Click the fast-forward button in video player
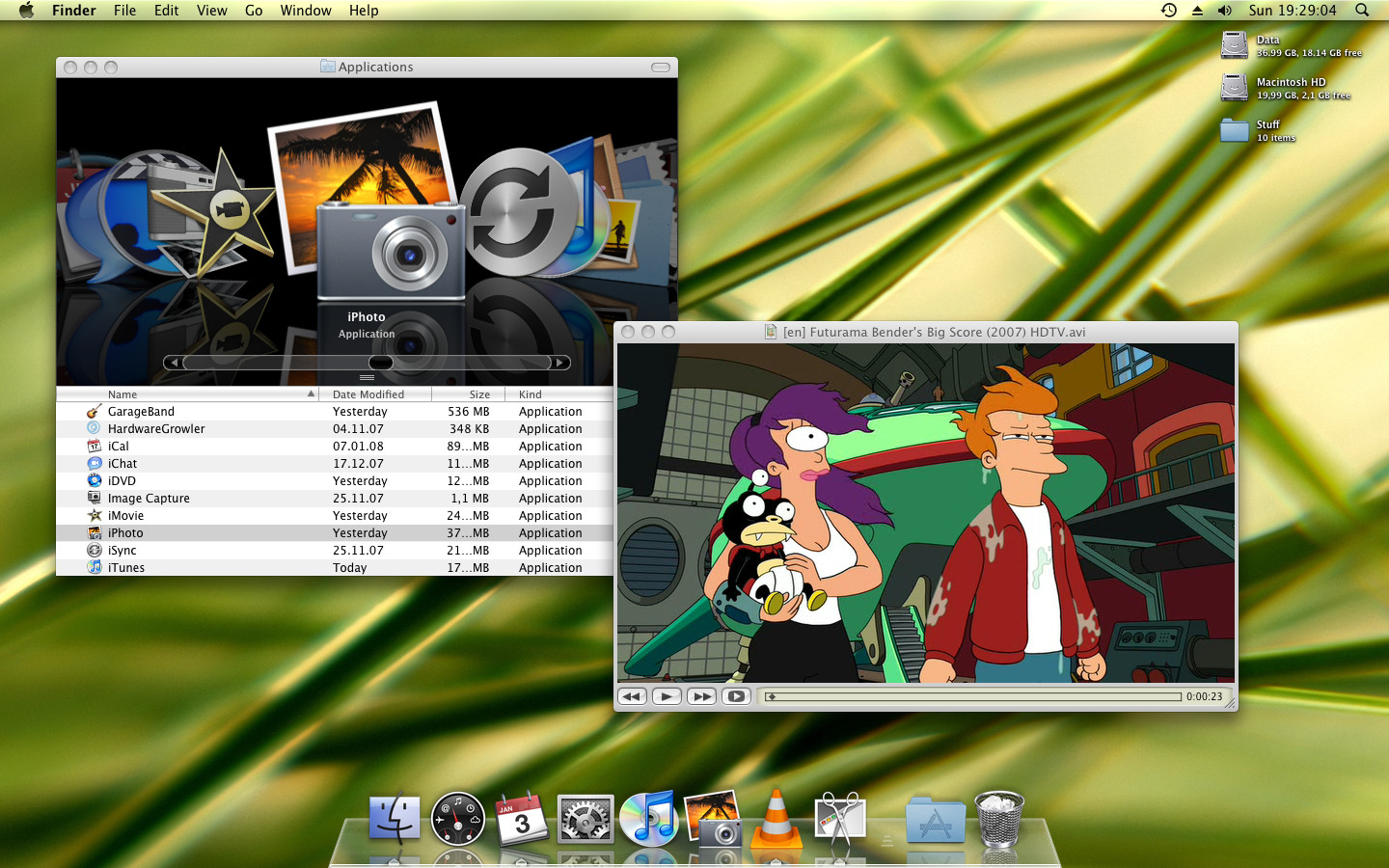 [701, 696]
